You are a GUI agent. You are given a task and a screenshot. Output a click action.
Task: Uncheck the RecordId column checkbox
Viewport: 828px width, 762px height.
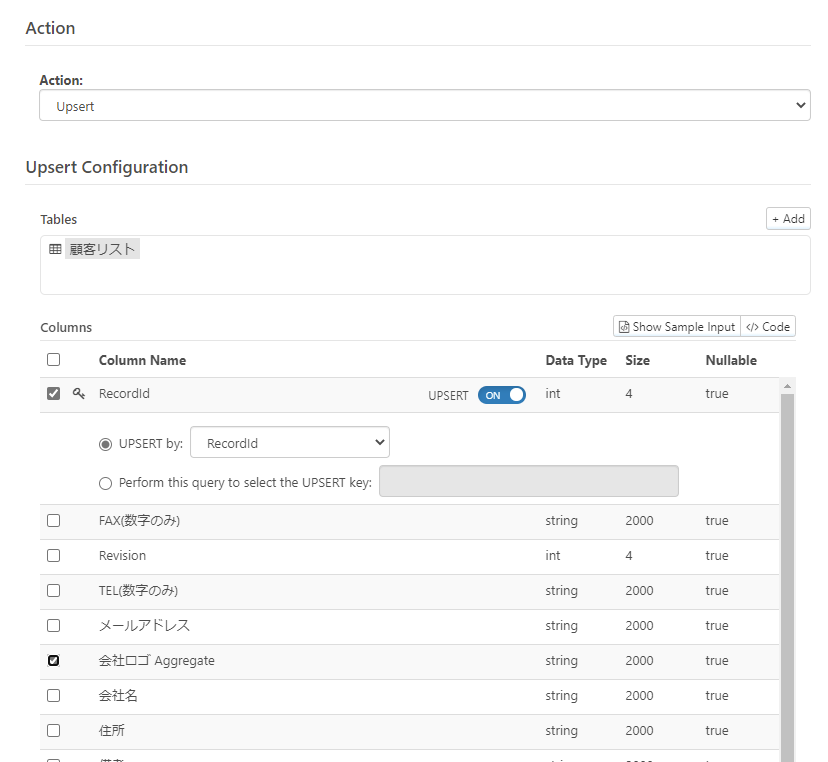pyautogui.click(x=53, y=393)
